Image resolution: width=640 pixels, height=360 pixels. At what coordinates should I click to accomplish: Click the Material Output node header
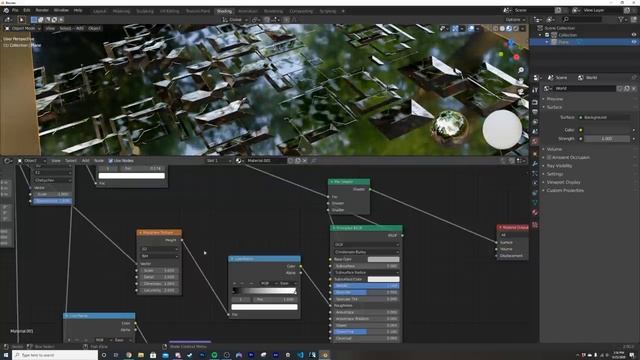click(x=513, y=228)
